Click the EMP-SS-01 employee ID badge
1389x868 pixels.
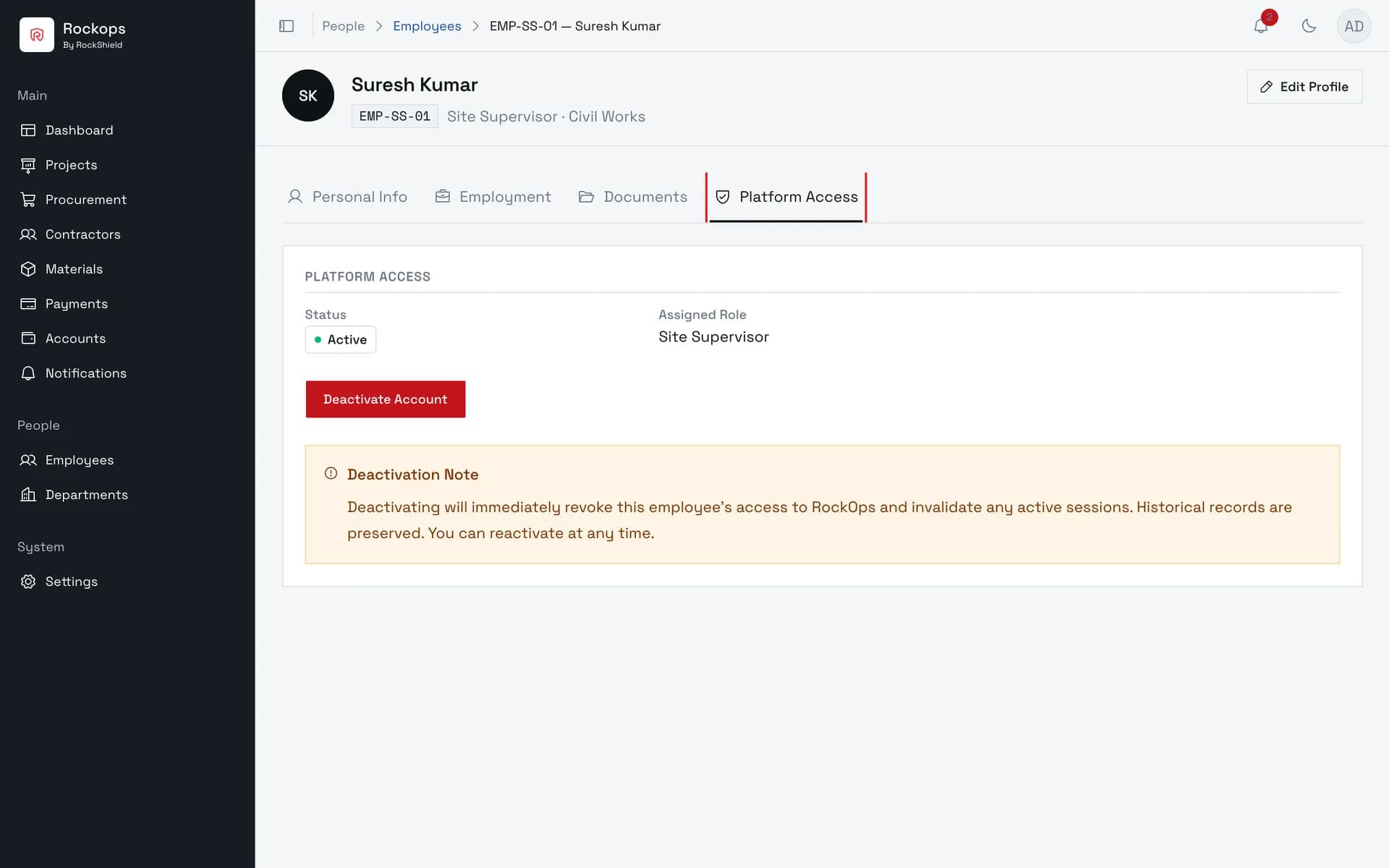click(395, 116)
